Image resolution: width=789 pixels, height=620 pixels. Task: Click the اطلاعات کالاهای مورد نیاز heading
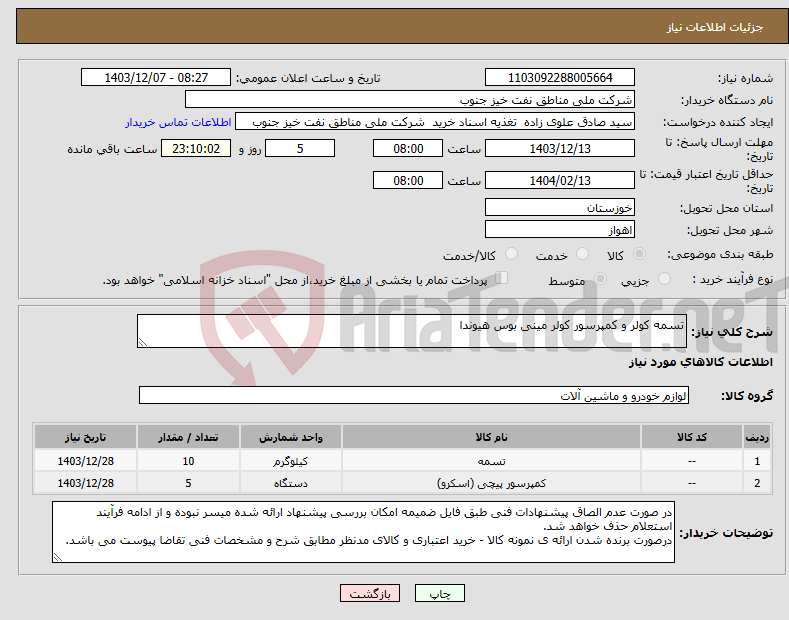click(700, 362)
